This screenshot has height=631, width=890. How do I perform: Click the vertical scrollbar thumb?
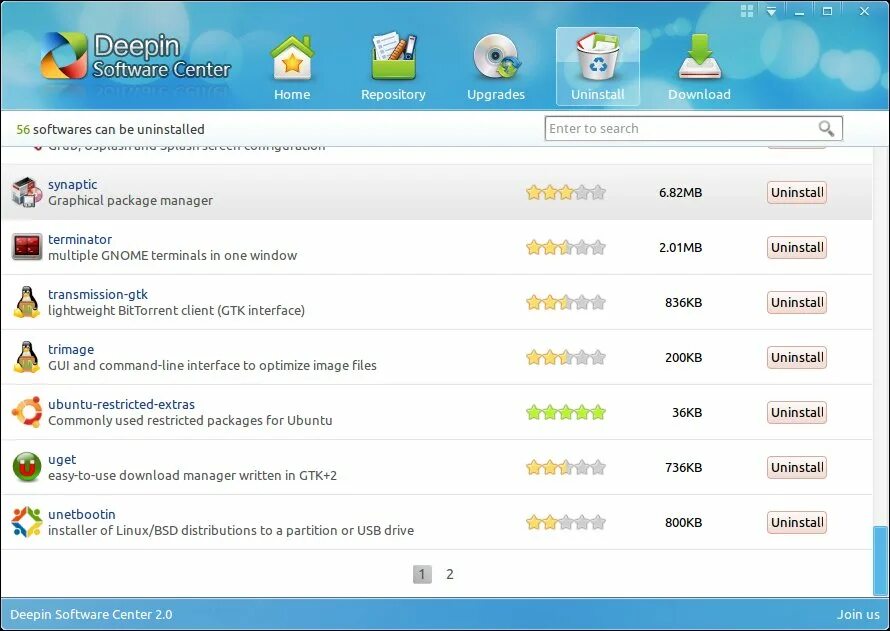pyautogui.click(x=880, y=561)
